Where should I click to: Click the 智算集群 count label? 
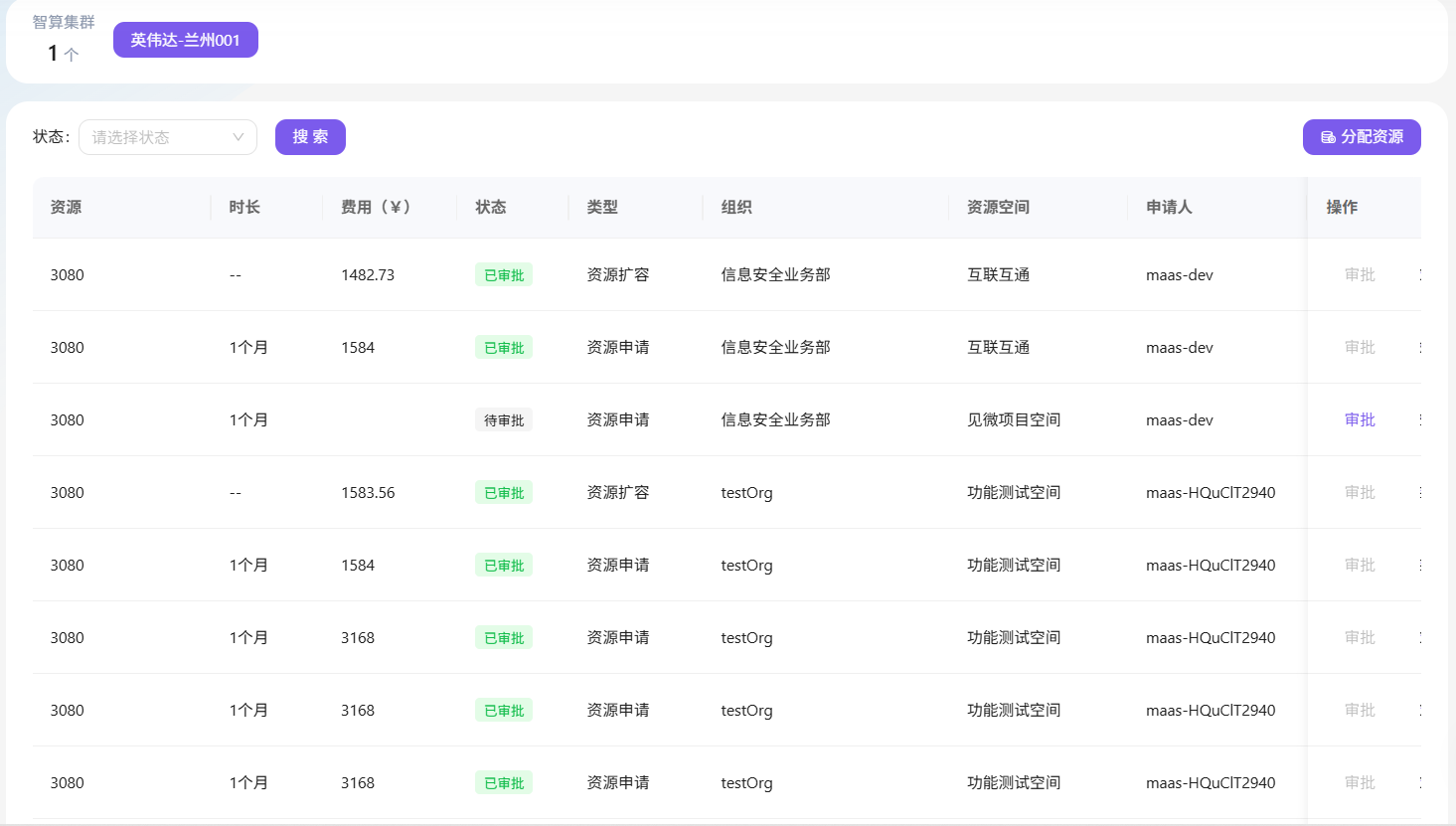click(64, 22)
